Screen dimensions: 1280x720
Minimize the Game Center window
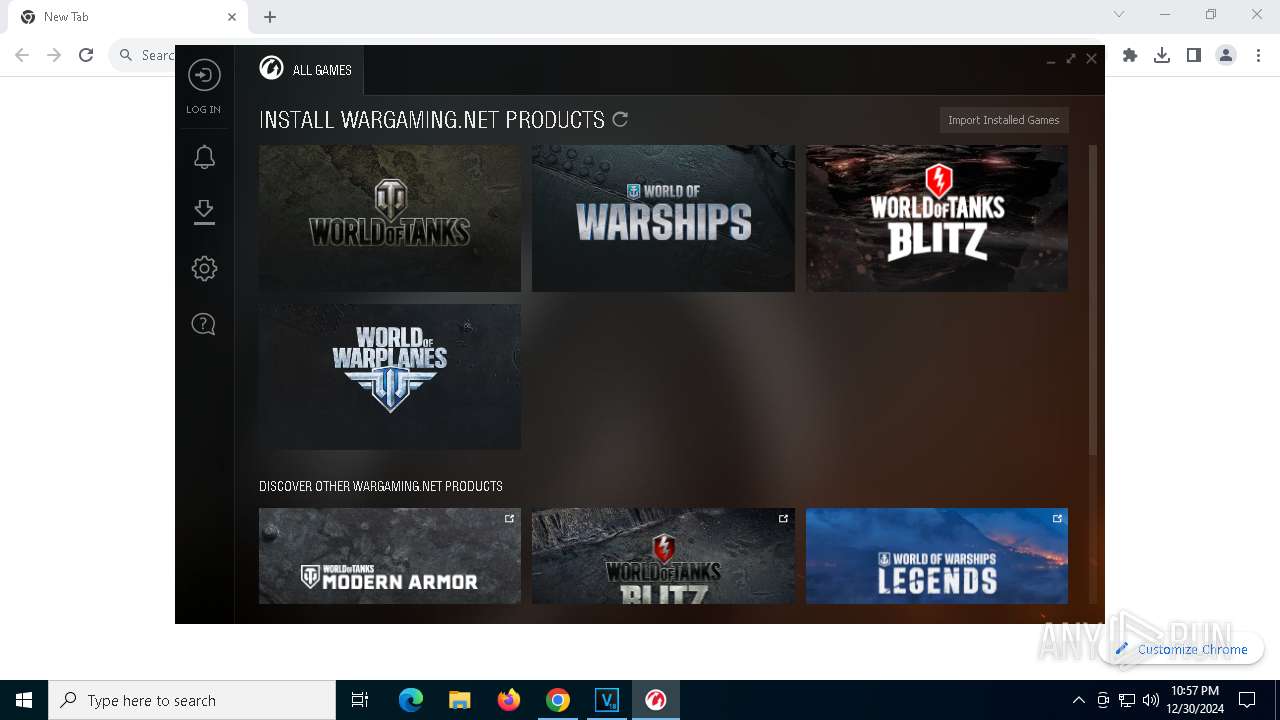point(1051,59)
